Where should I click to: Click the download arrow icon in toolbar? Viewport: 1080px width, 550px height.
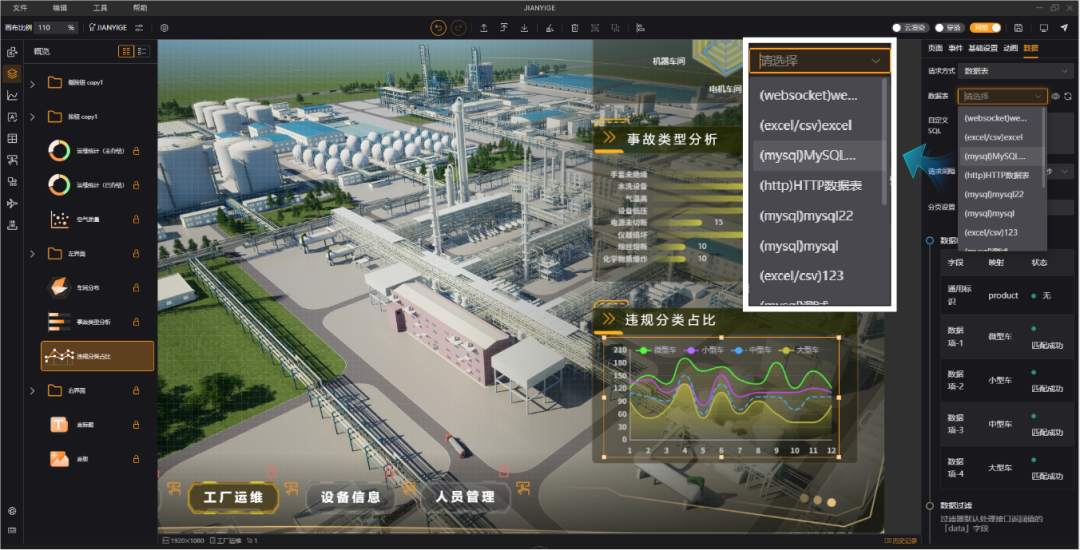[x=524, y=28]
